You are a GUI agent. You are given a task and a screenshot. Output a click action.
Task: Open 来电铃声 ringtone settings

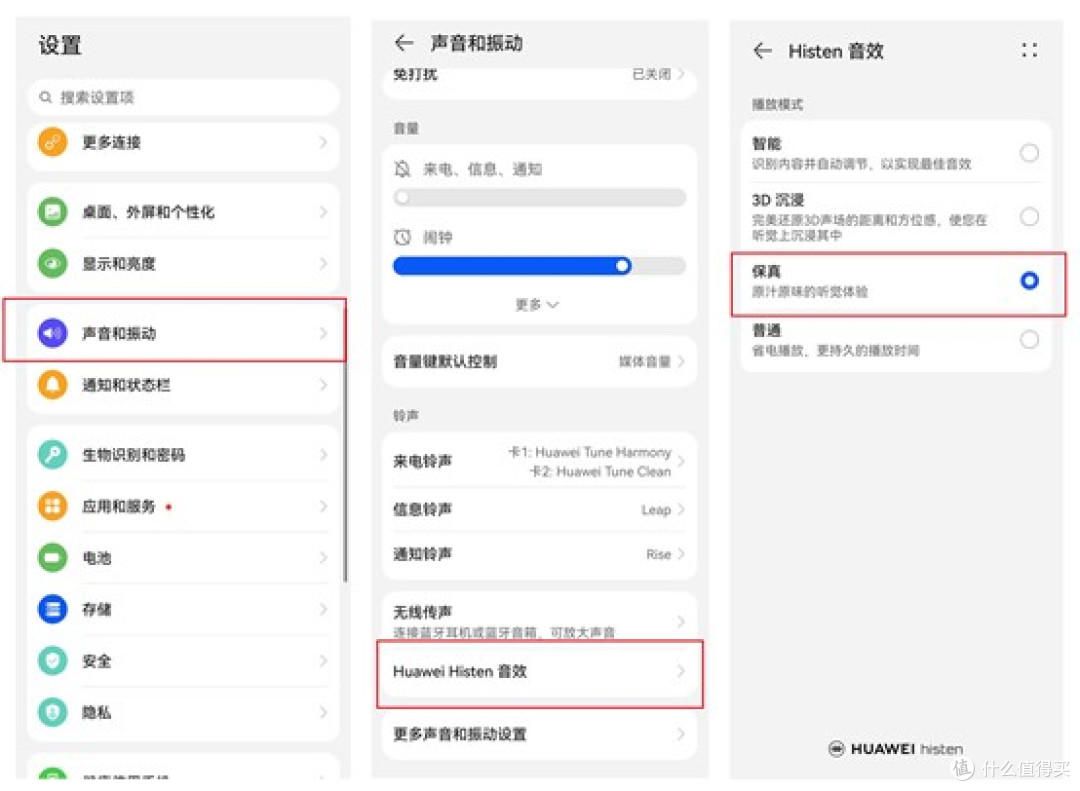540,462
